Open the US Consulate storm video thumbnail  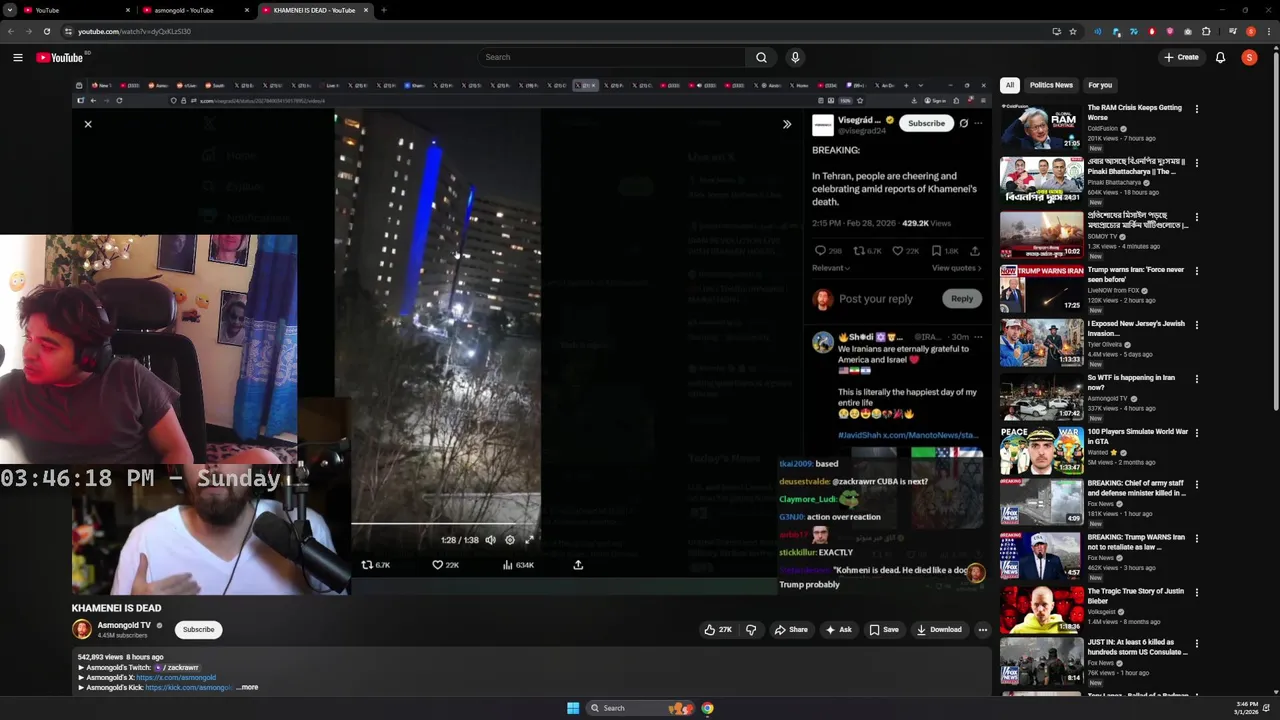1041,661
